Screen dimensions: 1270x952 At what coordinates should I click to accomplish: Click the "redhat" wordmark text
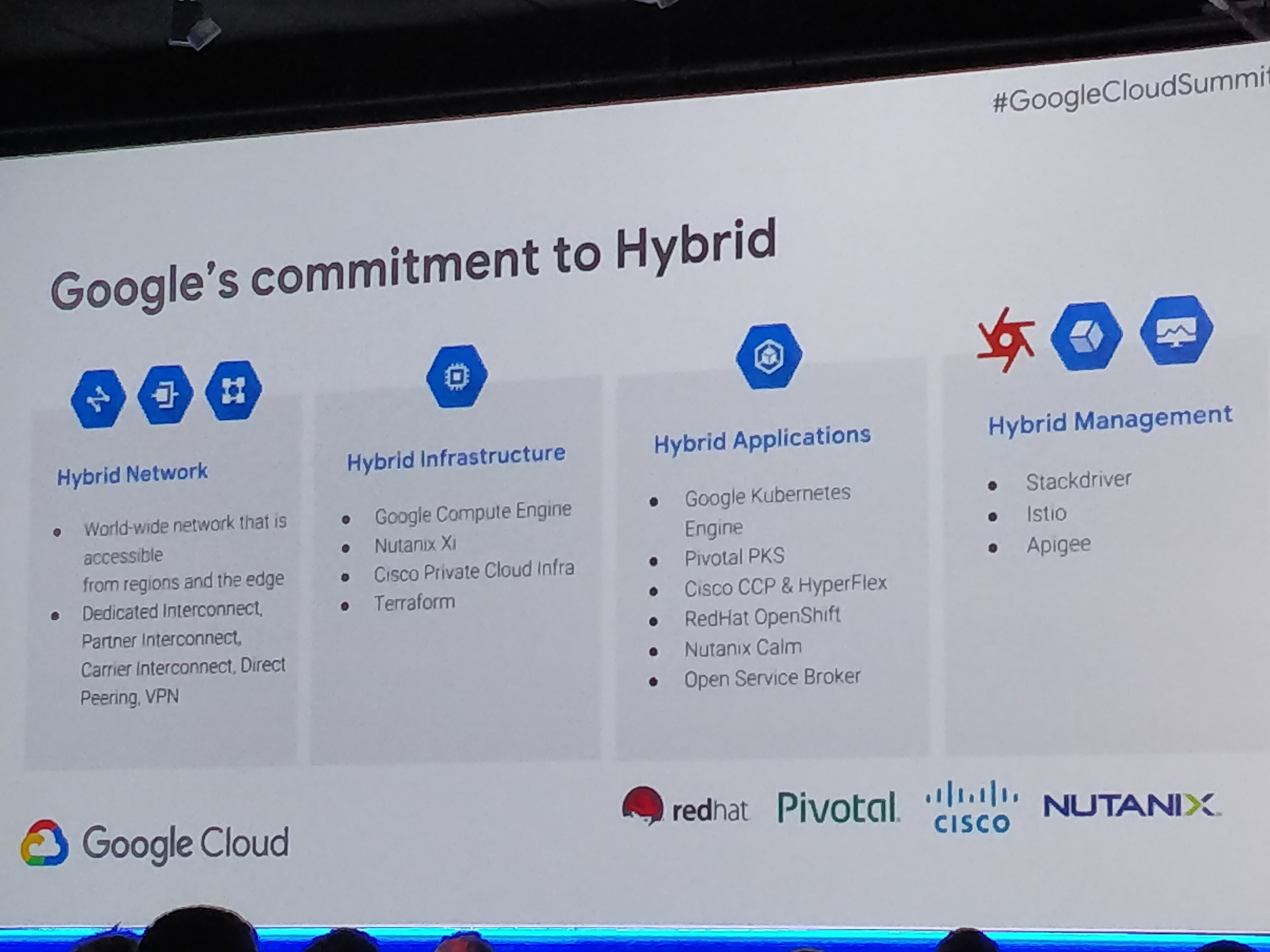710,810
